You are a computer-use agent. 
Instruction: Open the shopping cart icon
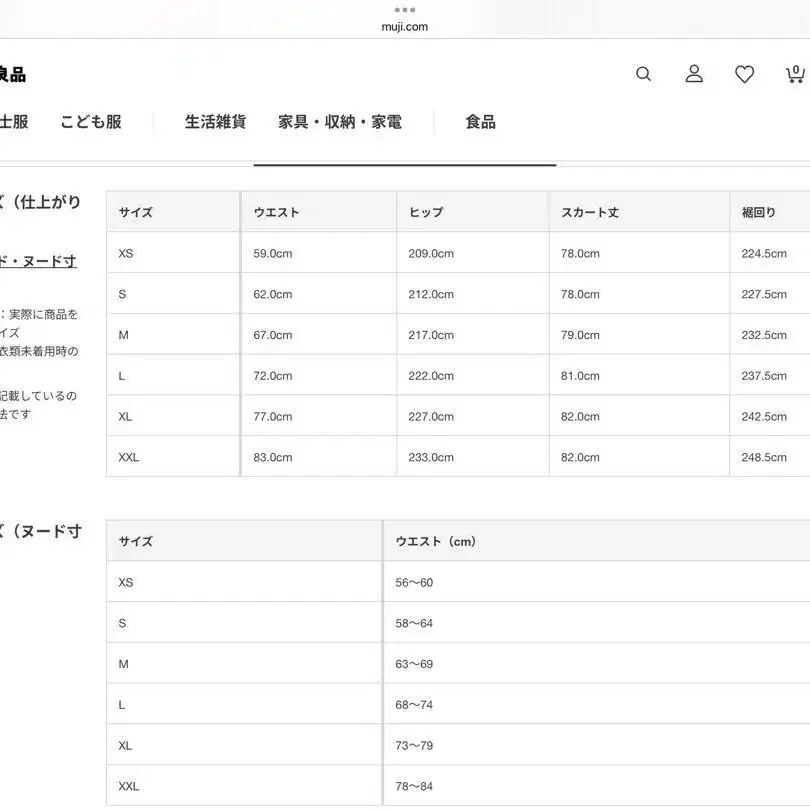795,74
